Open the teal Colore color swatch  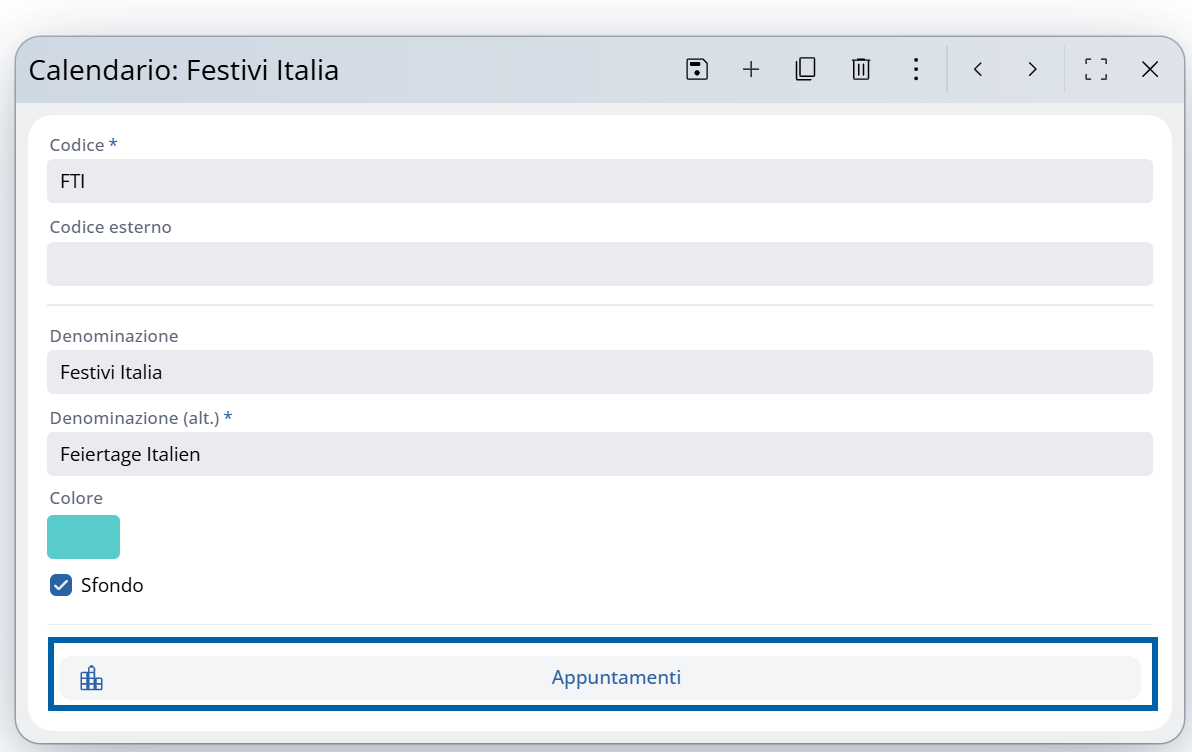[x=83, y=537]
